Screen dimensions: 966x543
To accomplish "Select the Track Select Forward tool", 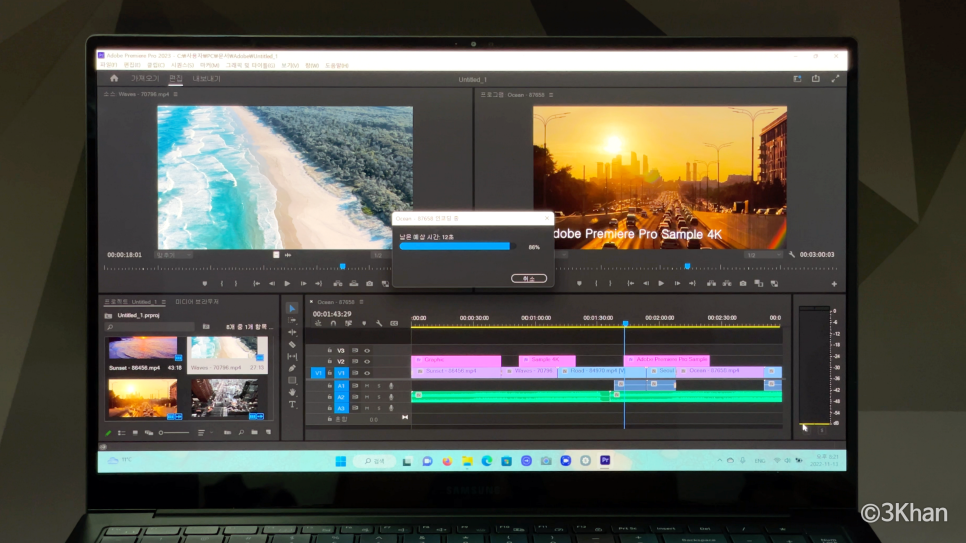I will [x=292, y=320].
